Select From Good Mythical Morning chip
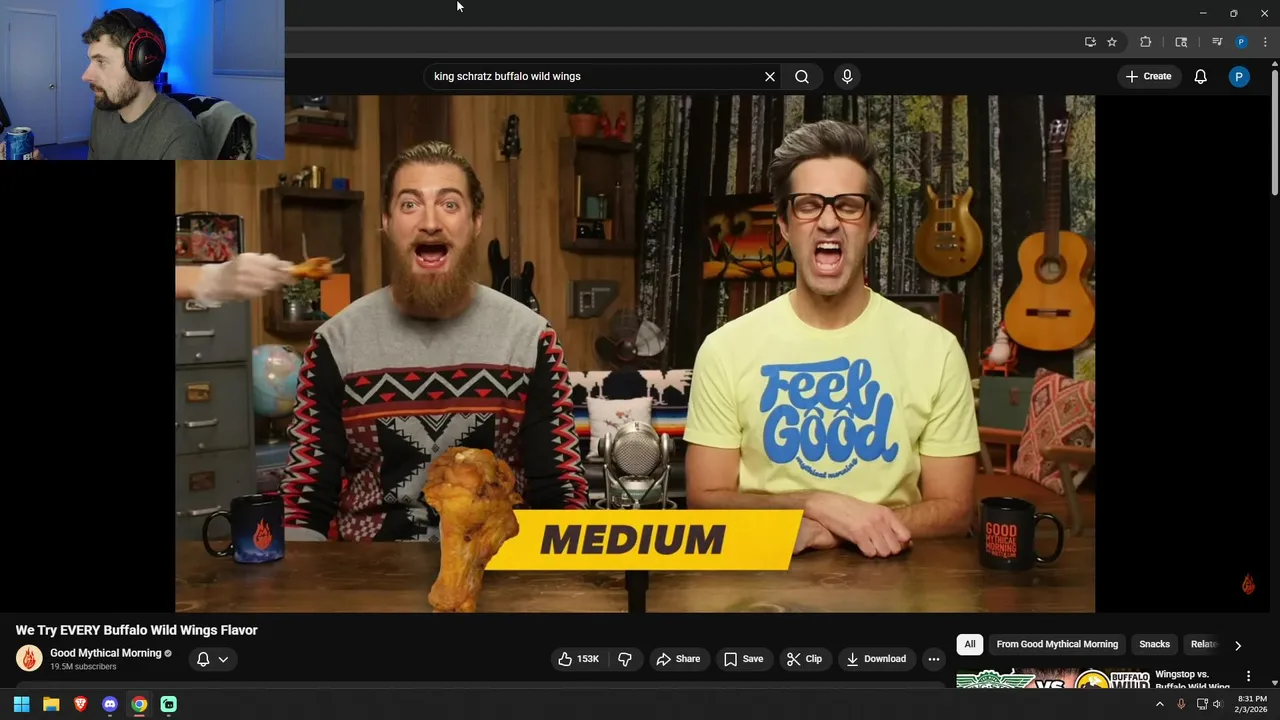 tap(1057, 645)
